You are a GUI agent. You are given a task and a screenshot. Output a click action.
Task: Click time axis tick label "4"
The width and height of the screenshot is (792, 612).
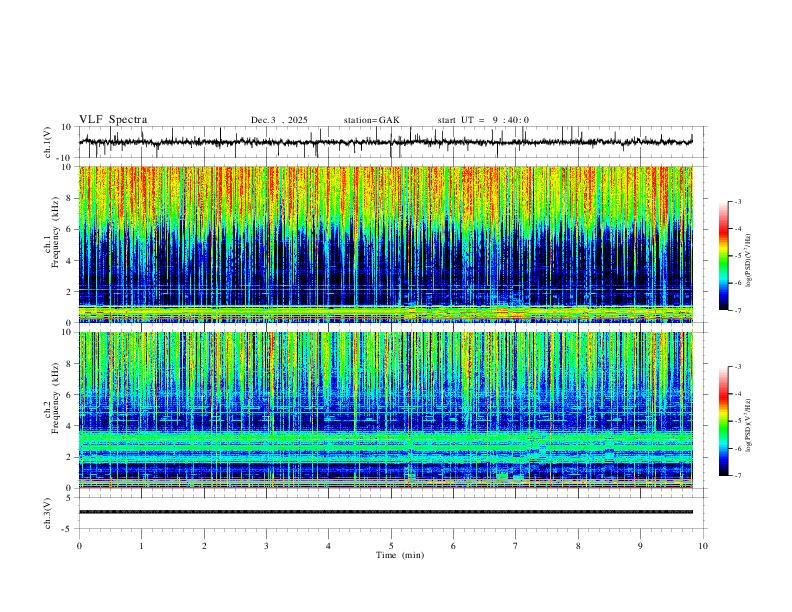329,546
